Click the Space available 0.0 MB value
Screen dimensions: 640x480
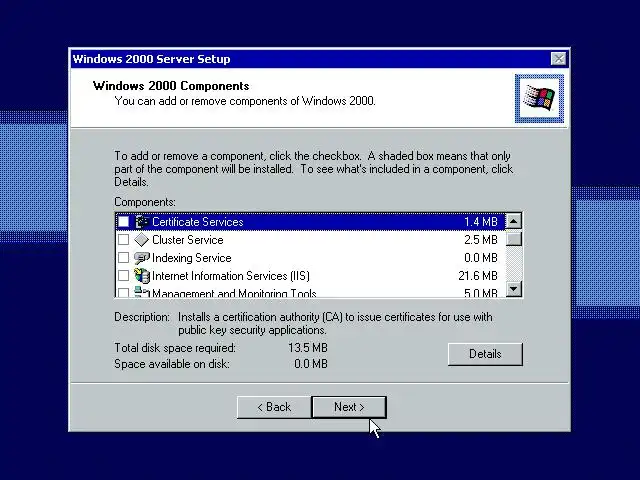pyautogui.click(x=311, y=363)
